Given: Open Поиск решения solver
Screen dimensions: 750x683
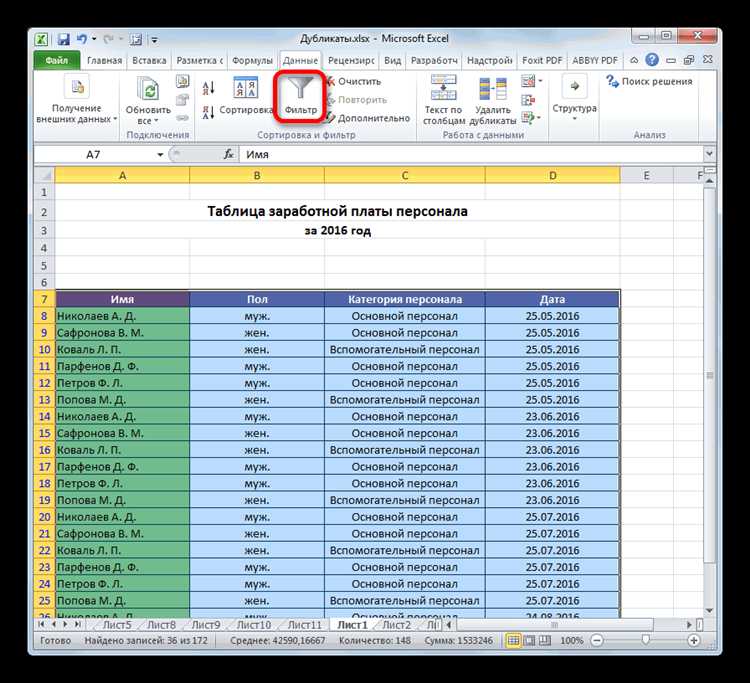Looking at the screenshot, I should pos(649,81).
